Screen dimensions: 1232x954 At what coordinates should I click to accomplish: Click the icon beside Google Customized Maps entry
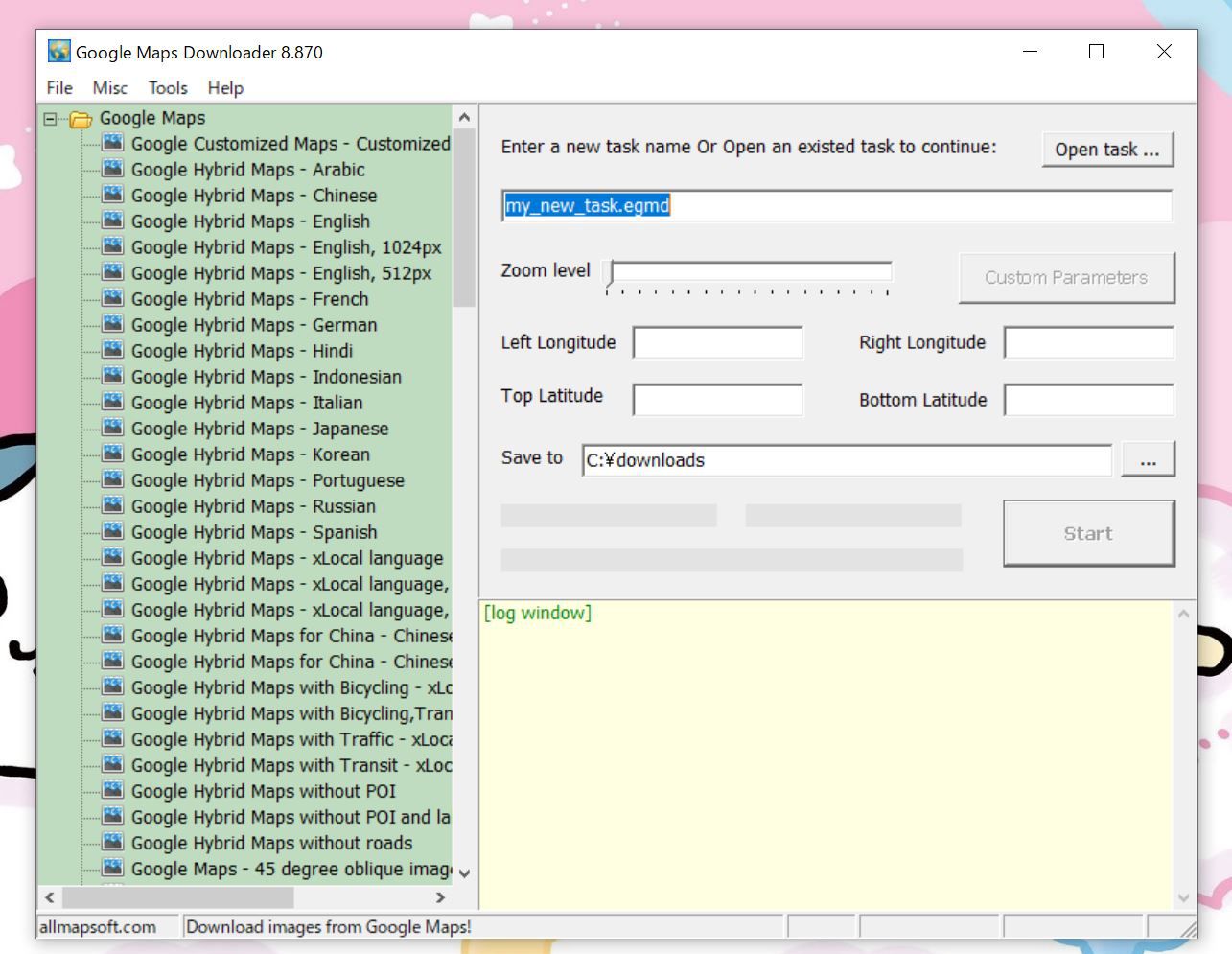pyautogui.click(x=113, y=143)
